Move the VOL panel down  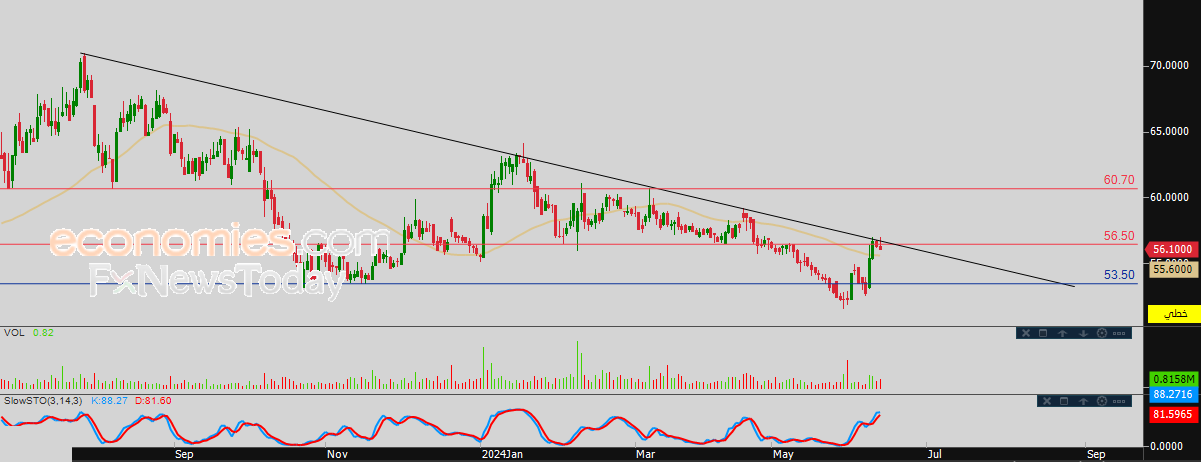point(1083,333)
